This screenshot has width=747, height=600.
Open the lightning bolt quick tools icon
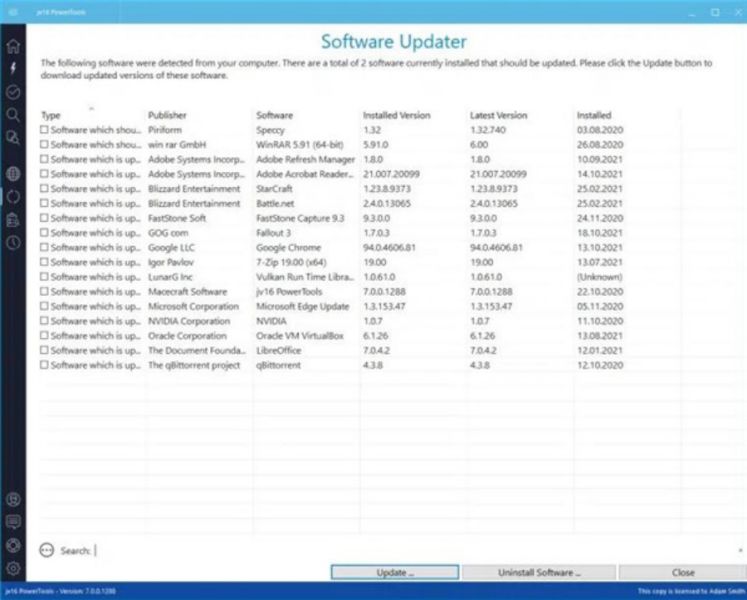13,68
